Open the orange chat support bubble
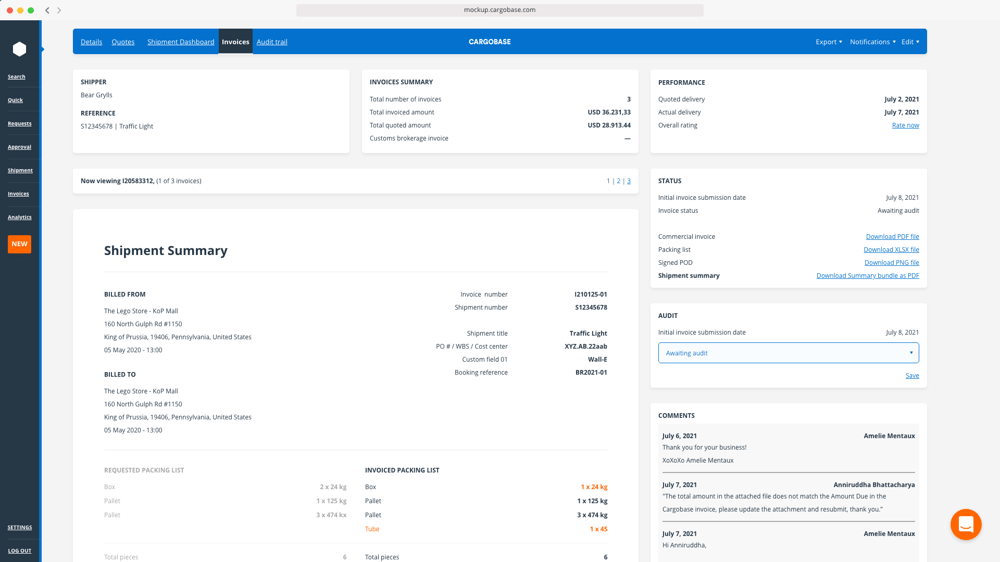 tap(966, 524)
